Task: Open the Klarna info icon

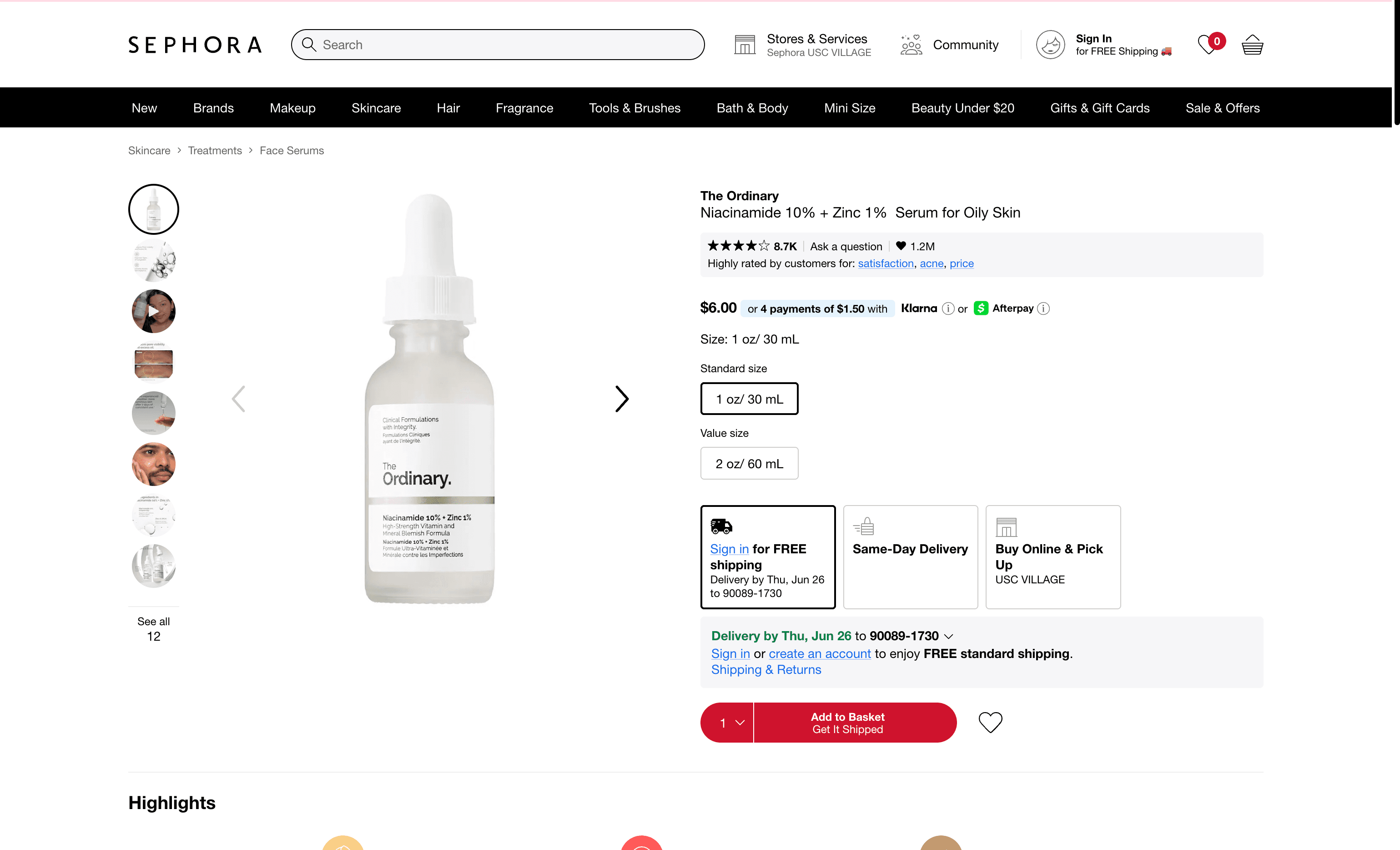Action: (x=948, y=309)
